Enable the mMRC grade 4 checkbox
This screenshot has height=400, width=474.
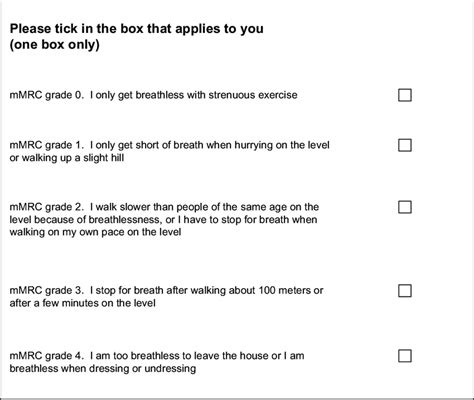[405, 356]
